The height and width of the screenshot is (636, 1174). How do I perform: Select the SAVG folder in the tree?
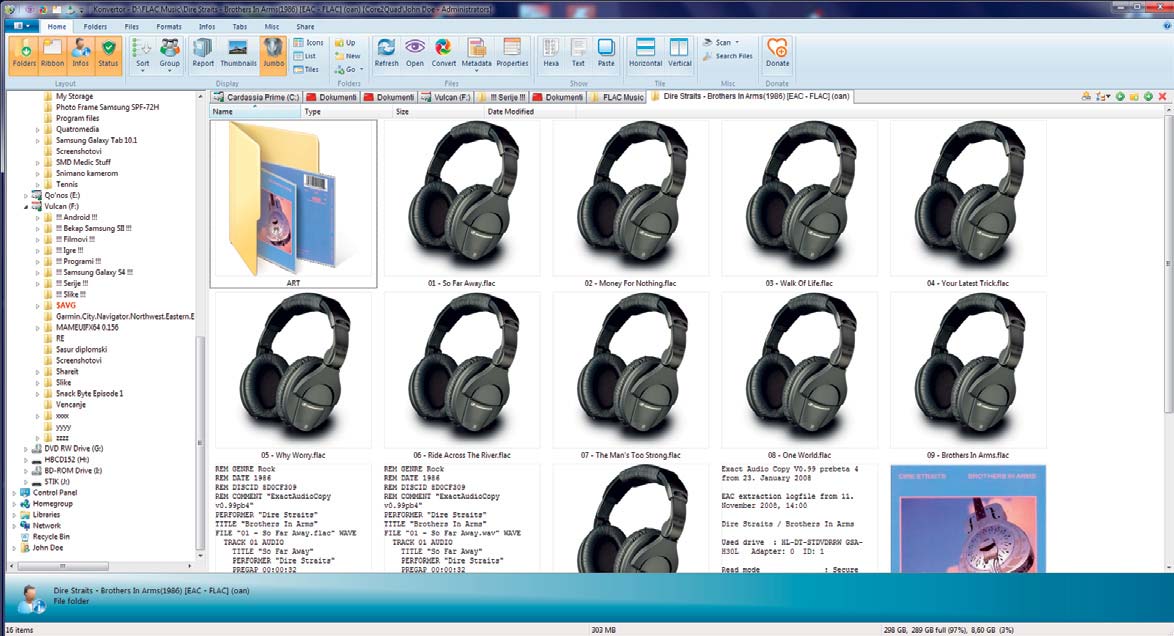click(66, 306)
